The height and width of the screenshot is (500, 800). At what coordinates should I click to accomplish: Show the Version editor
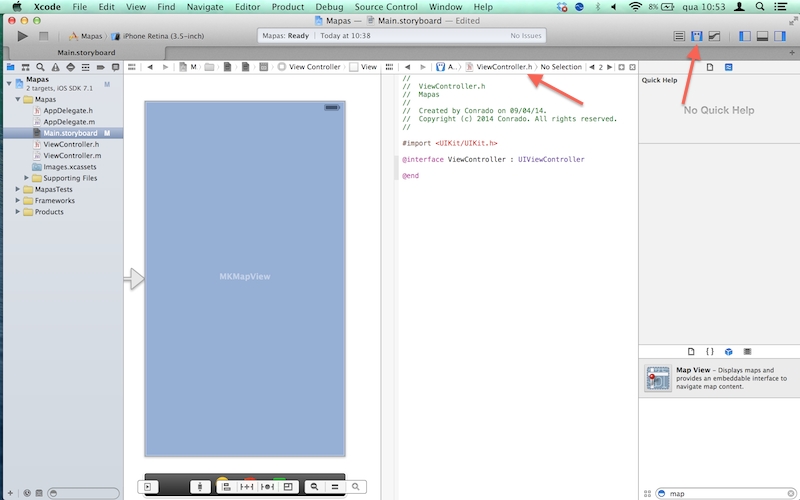click(714, 36)
